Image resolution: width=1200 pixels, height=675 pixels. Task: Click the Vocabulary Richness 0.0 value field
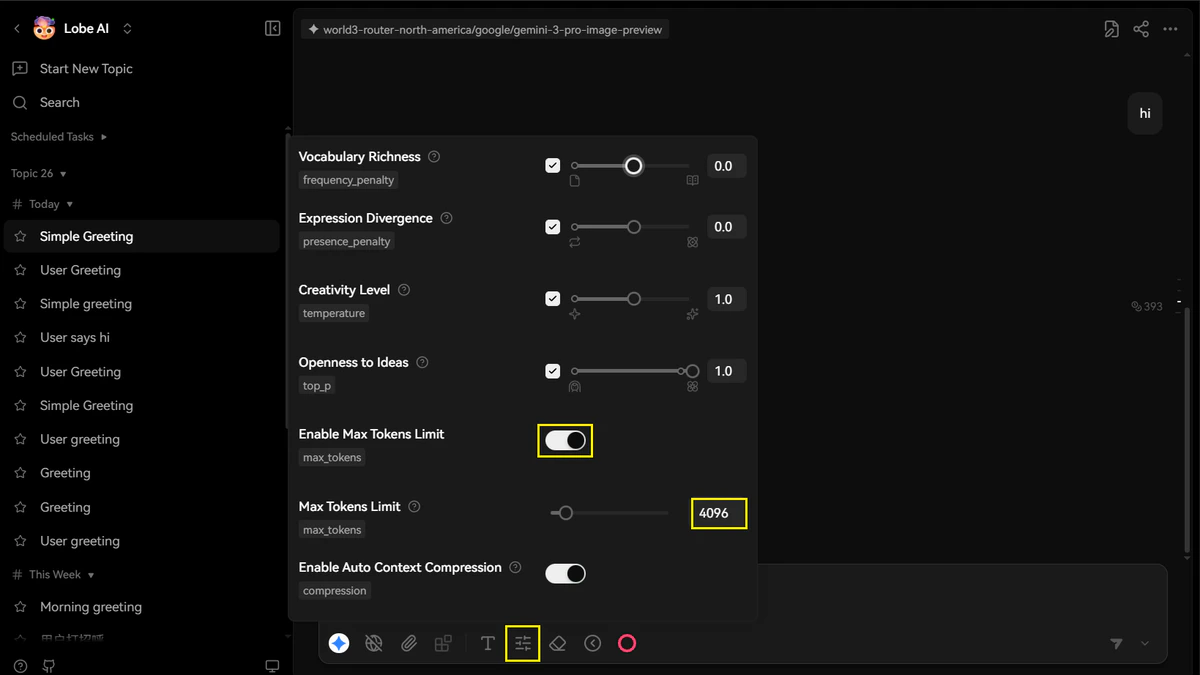pos(726,166)
